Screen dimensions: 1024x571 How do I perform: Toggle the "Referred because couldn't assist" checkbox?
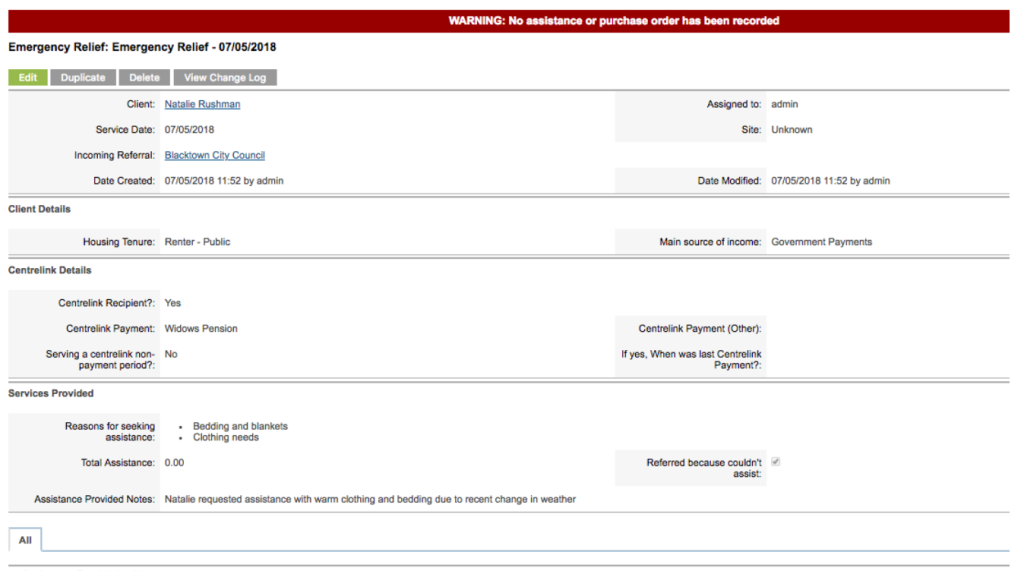776,462
